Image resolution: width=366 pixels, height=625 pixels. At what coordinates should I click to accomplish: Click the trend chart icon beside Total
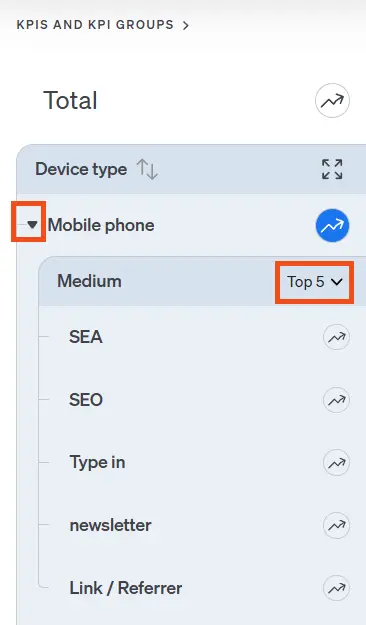coord(332,100)
